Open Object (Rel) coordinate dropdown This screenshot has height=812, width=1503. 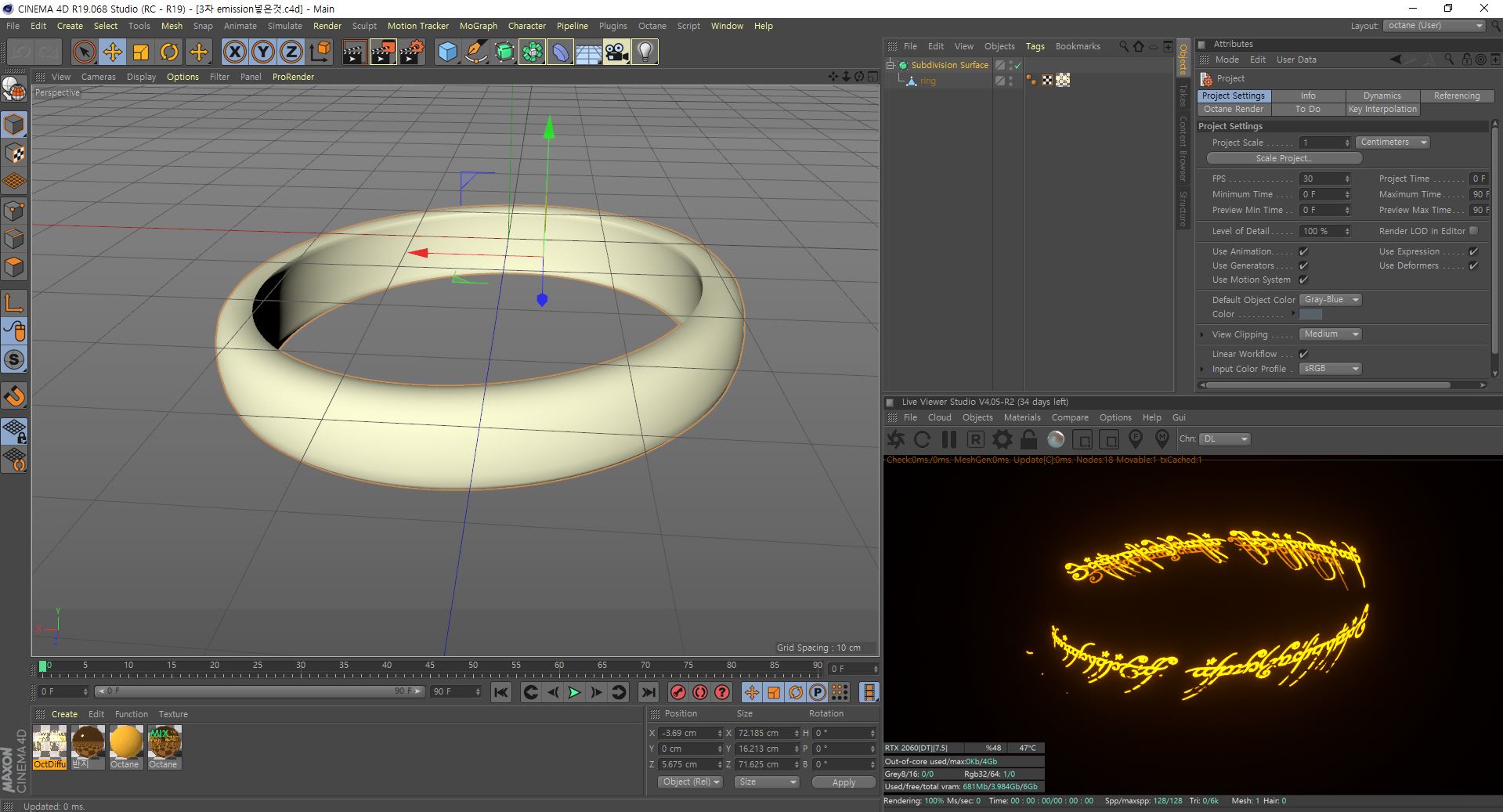(690, 782)
